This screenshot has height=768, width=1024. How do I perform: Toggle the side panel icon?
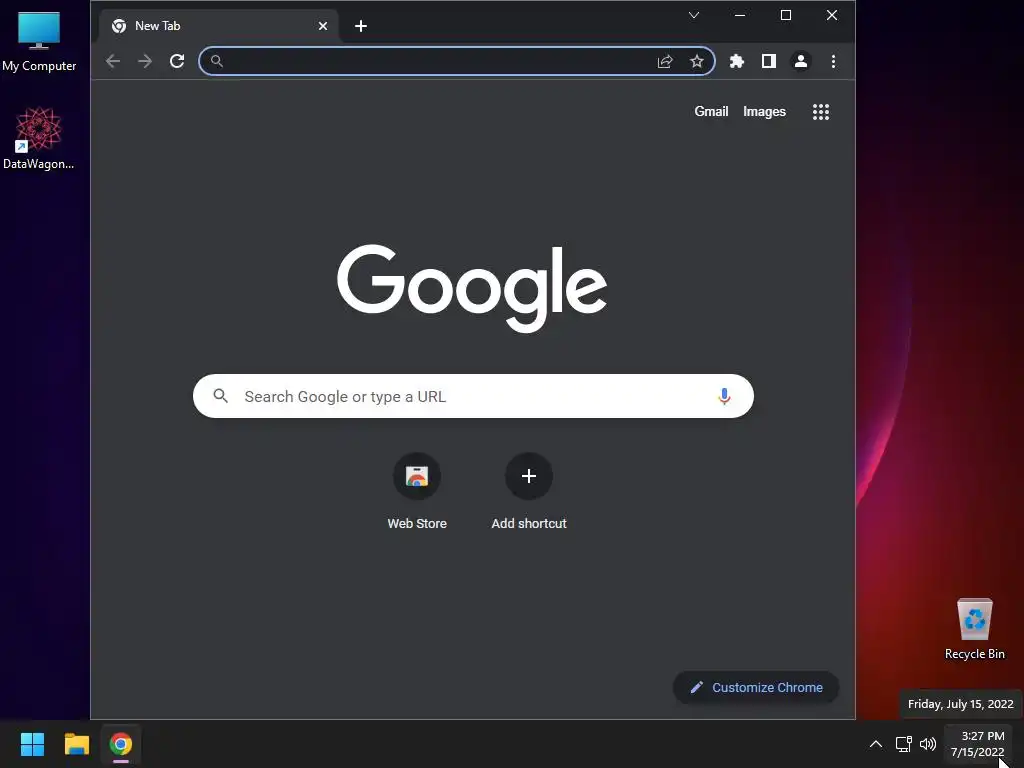(769, 61)
